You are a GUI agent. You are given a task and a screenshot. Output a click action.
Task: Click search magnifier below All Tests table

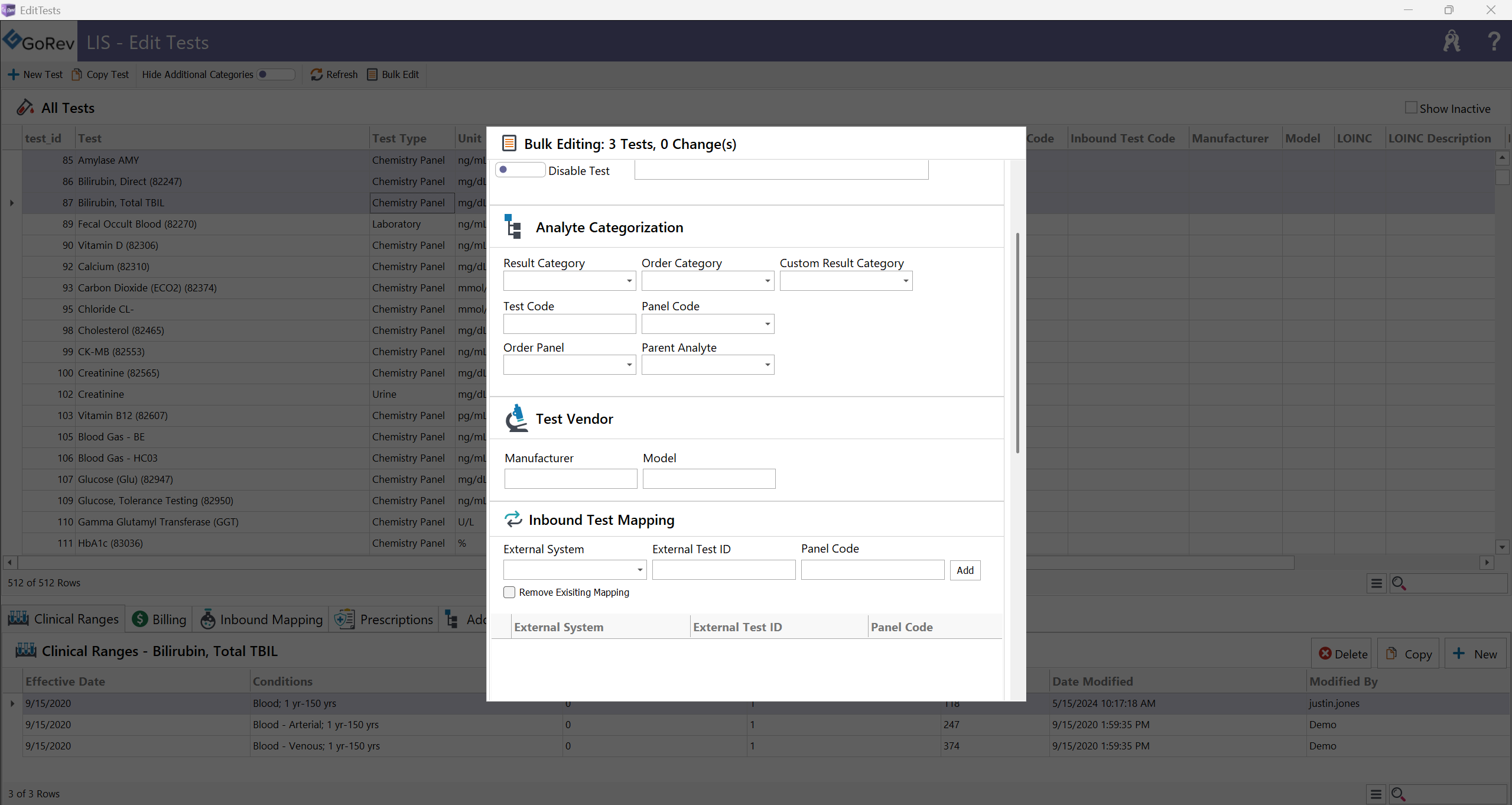point(1399,583)
